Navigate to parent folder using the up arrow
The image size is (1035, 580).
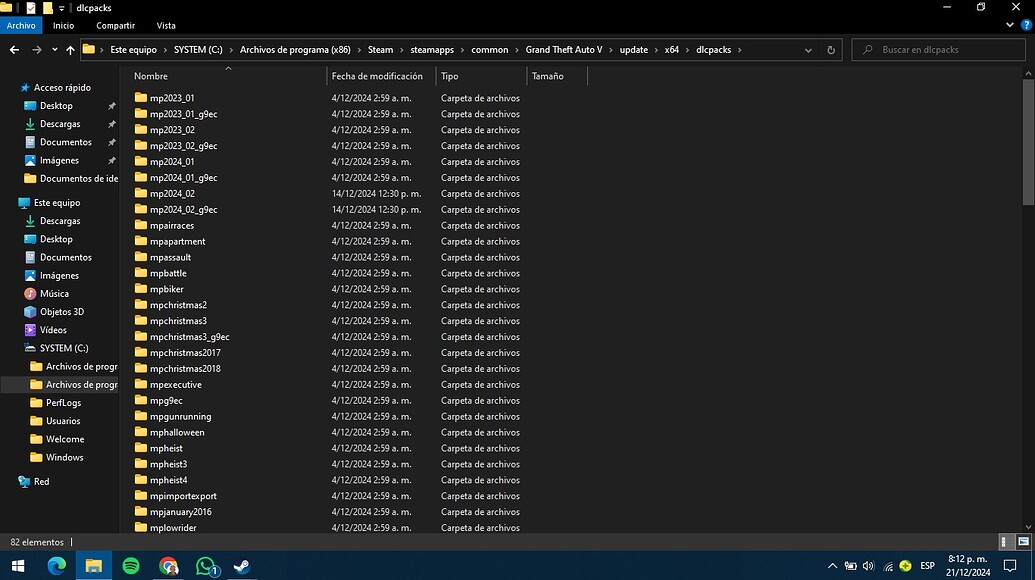(70, 49)
